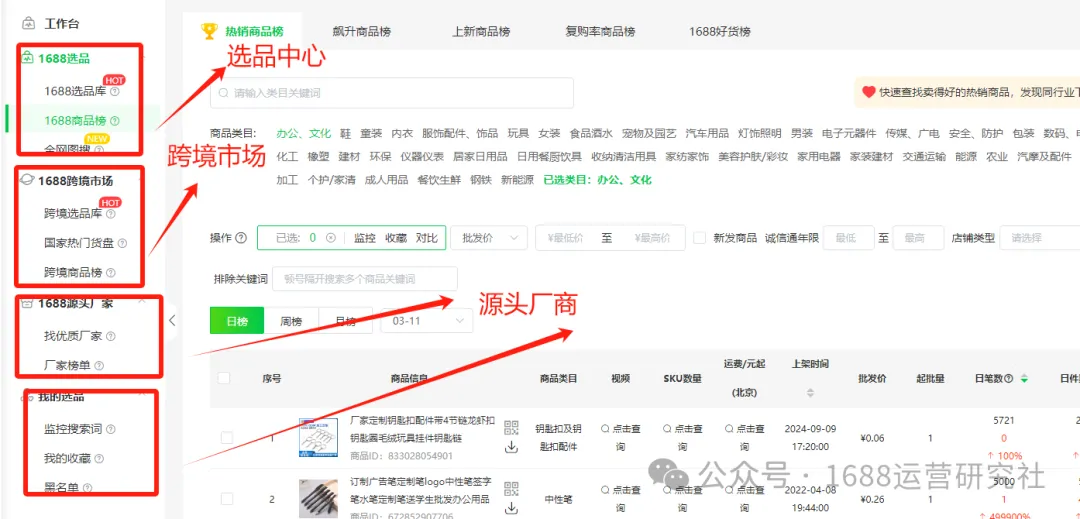This screenshot has width=1080, height=519.
Task: Sort by 日笔数 using the green arrow
Action: coord(1024,379)
